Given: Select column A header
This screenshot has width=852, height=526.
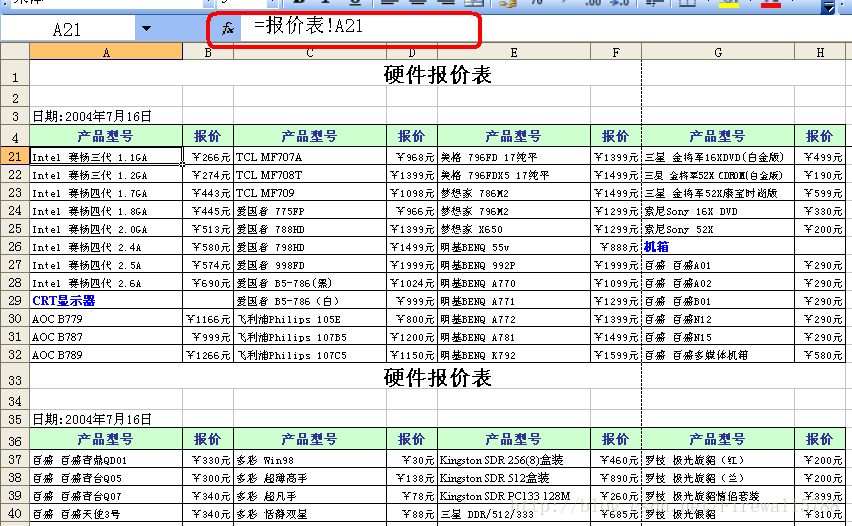Looking at the screenshot, I should coord(106,52).
